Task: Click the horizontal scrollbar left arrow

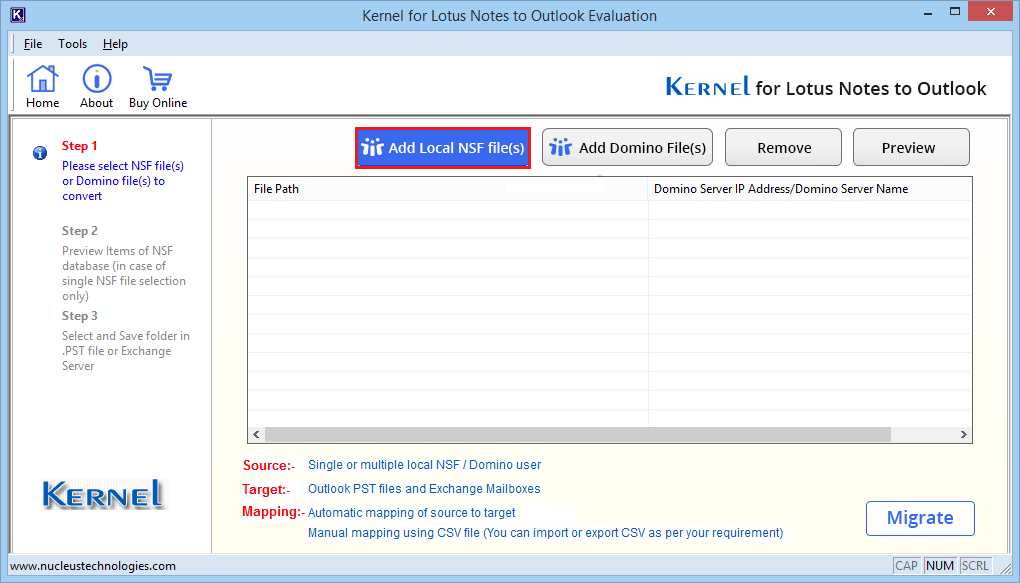Action: [256, 435]
